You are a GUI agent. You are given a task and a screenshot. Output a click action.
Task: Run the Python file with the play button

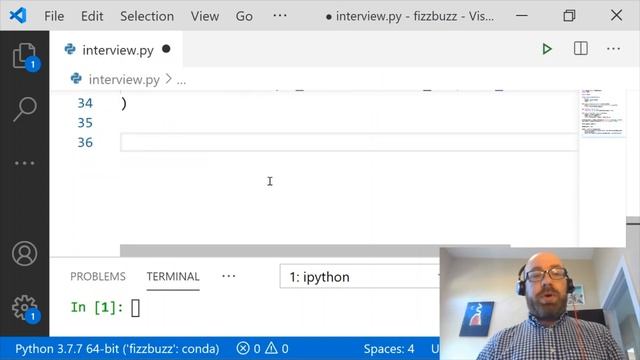click(x=547, y=49)
